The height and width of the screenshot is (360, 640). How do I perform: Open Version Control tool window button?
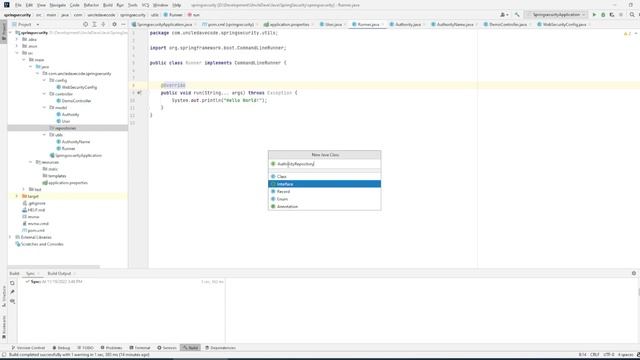click(x=28, y=348)
